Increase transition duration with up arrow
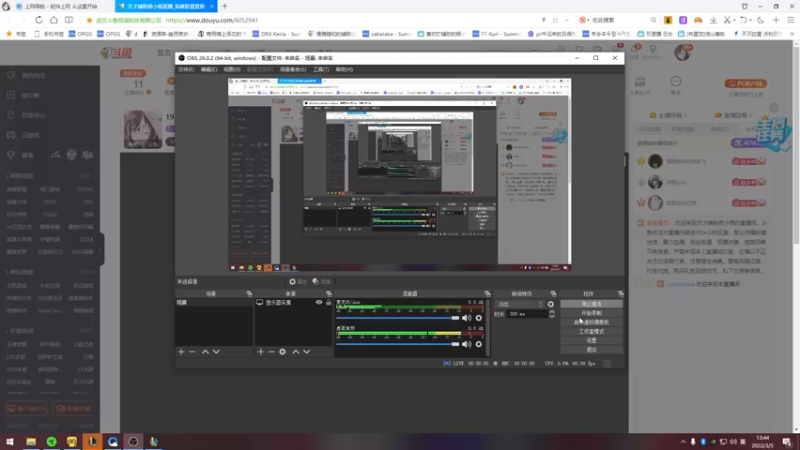The image size is (800, 450). click(x=552, y=312)
